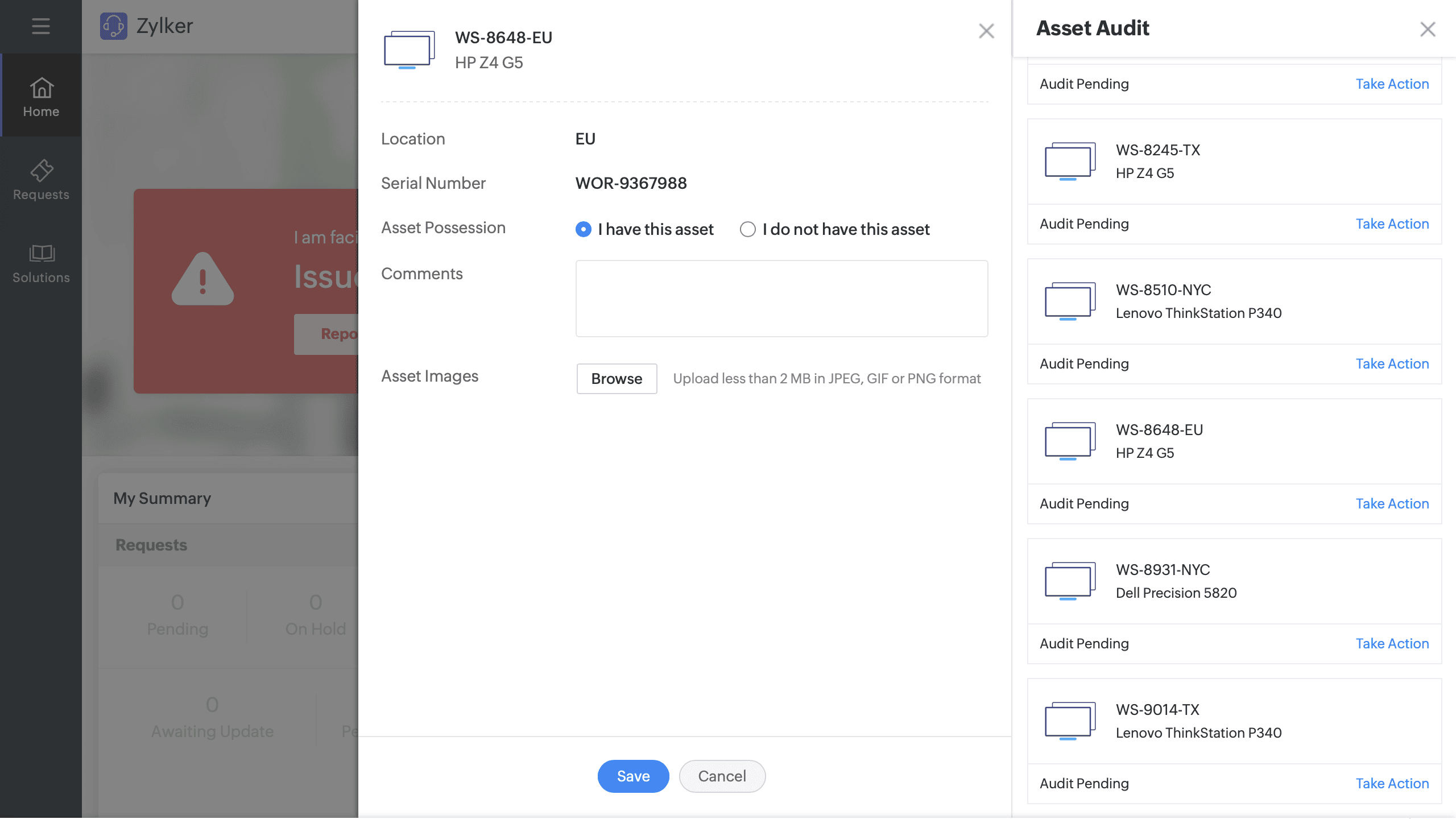The height and width of the screenshot is (819, 1456).
Task: Click the WS-8931-NYC workstation icon
Action: [1070, 581]
